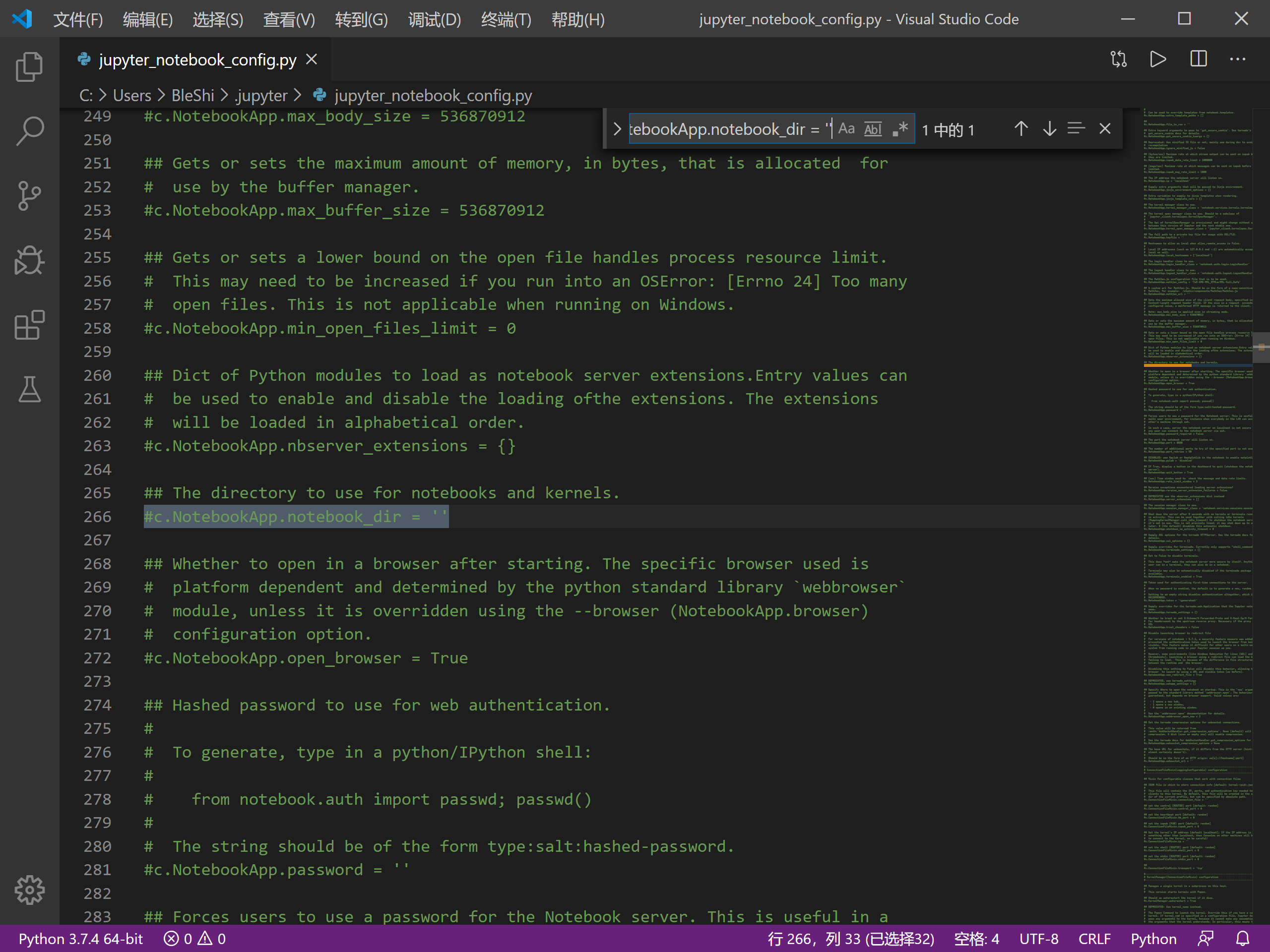
Task: Expand breadcrumb chevron after Users
Action: point(161,95)
